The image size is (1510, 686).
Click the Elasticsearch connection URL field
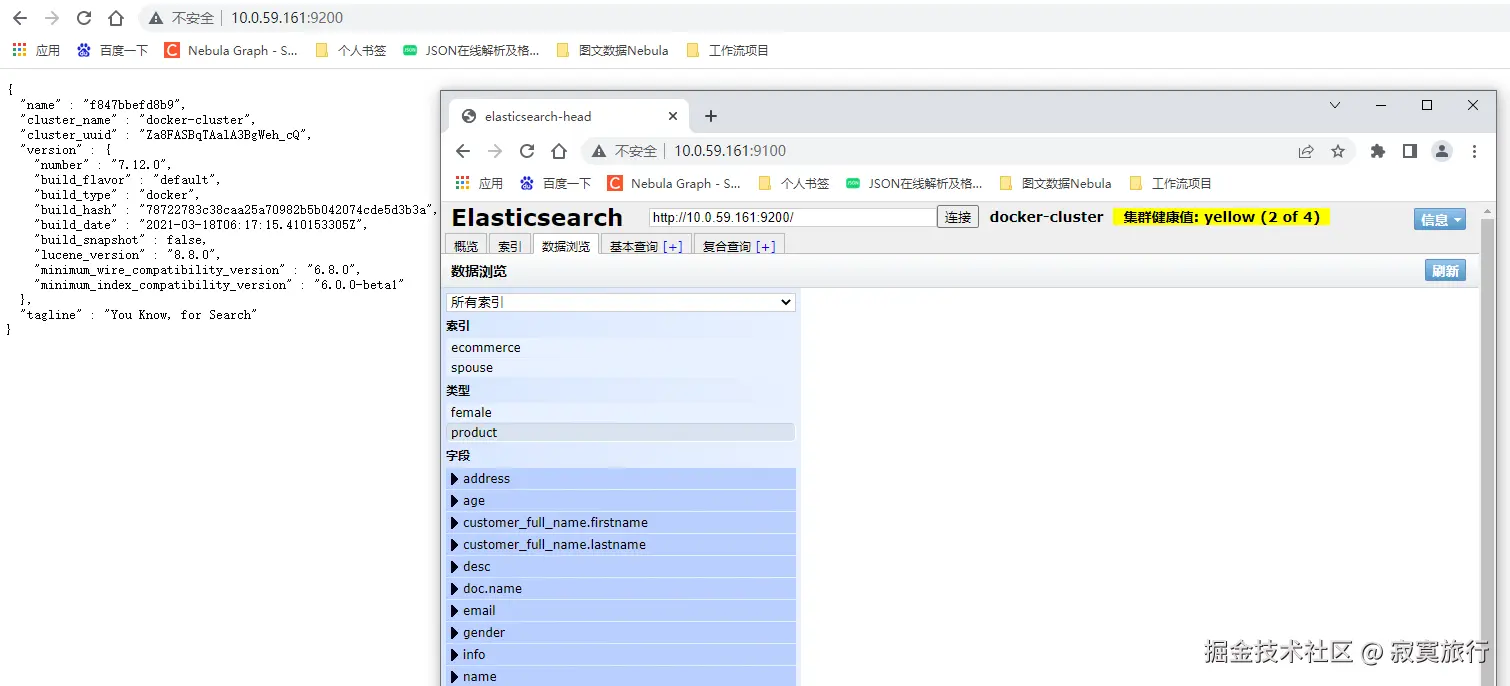click(x=792, y=217)
